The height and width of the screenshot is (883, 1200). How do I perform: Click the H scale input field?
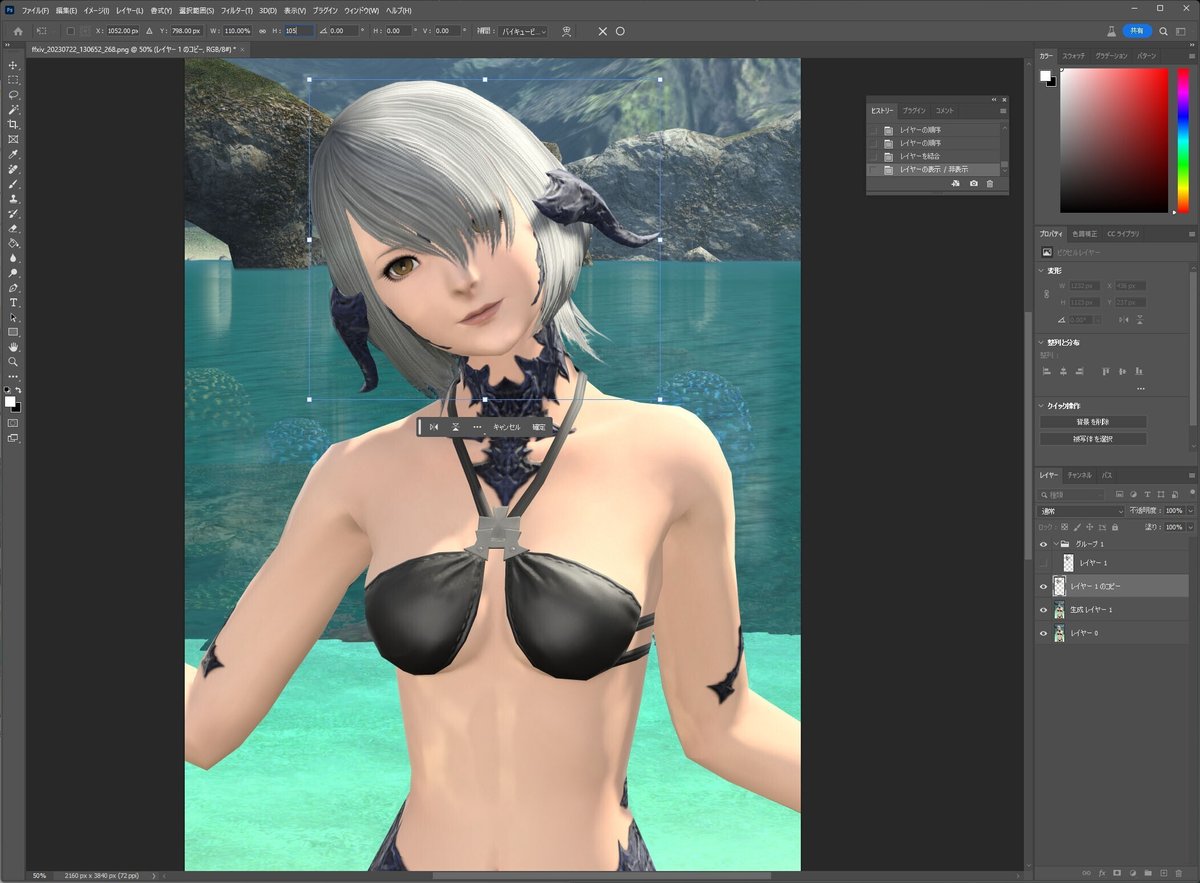click(299, 31)
